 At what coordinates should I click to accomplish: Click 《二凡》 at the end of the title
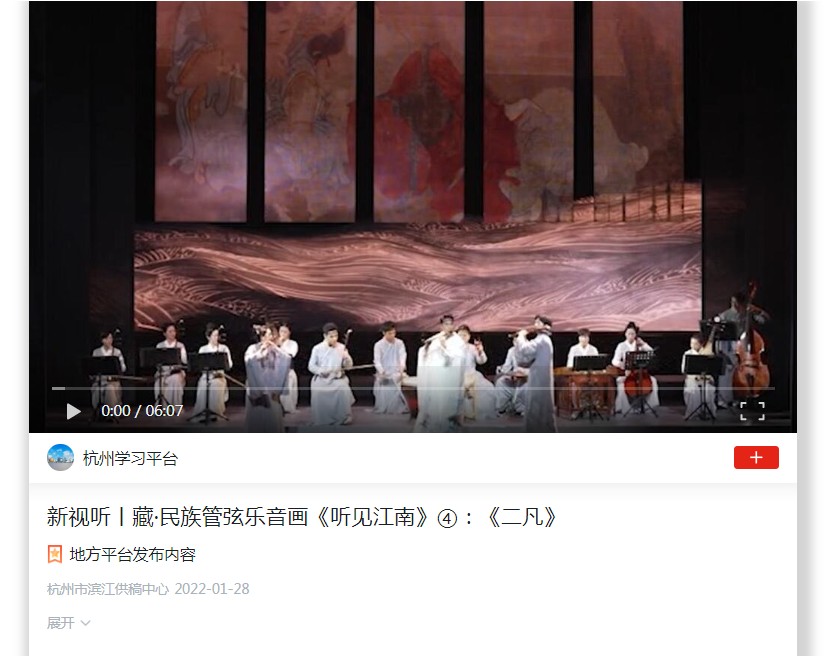click(x=523, y=517)
